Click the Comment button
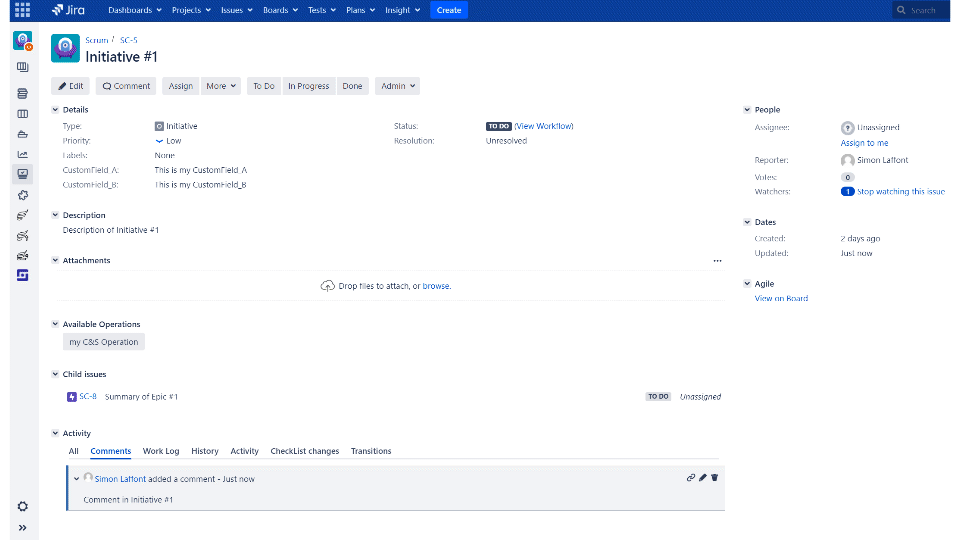 (126, 86)
